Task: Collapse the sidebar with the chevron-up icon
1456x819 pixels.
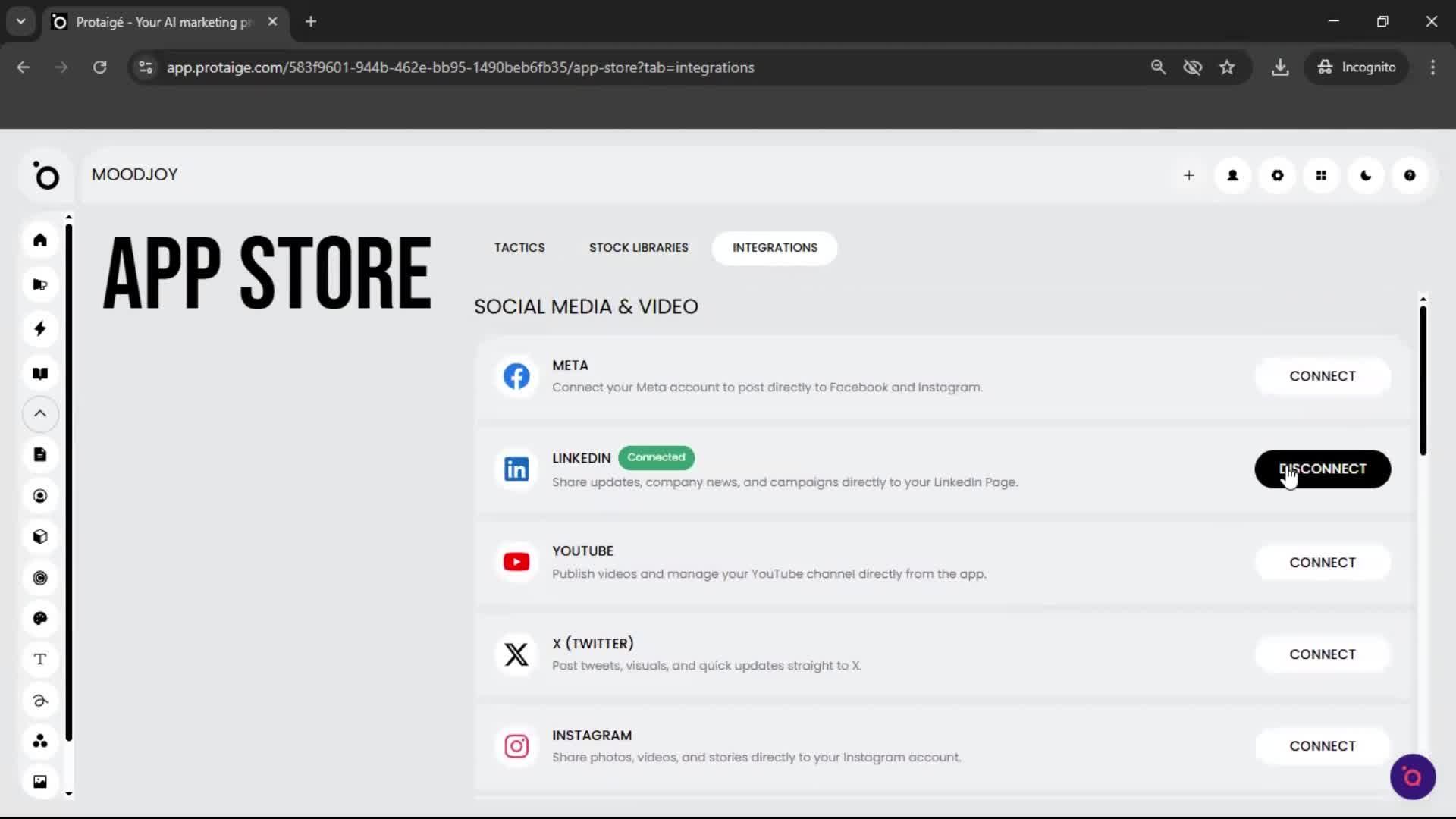Action: 40,414
